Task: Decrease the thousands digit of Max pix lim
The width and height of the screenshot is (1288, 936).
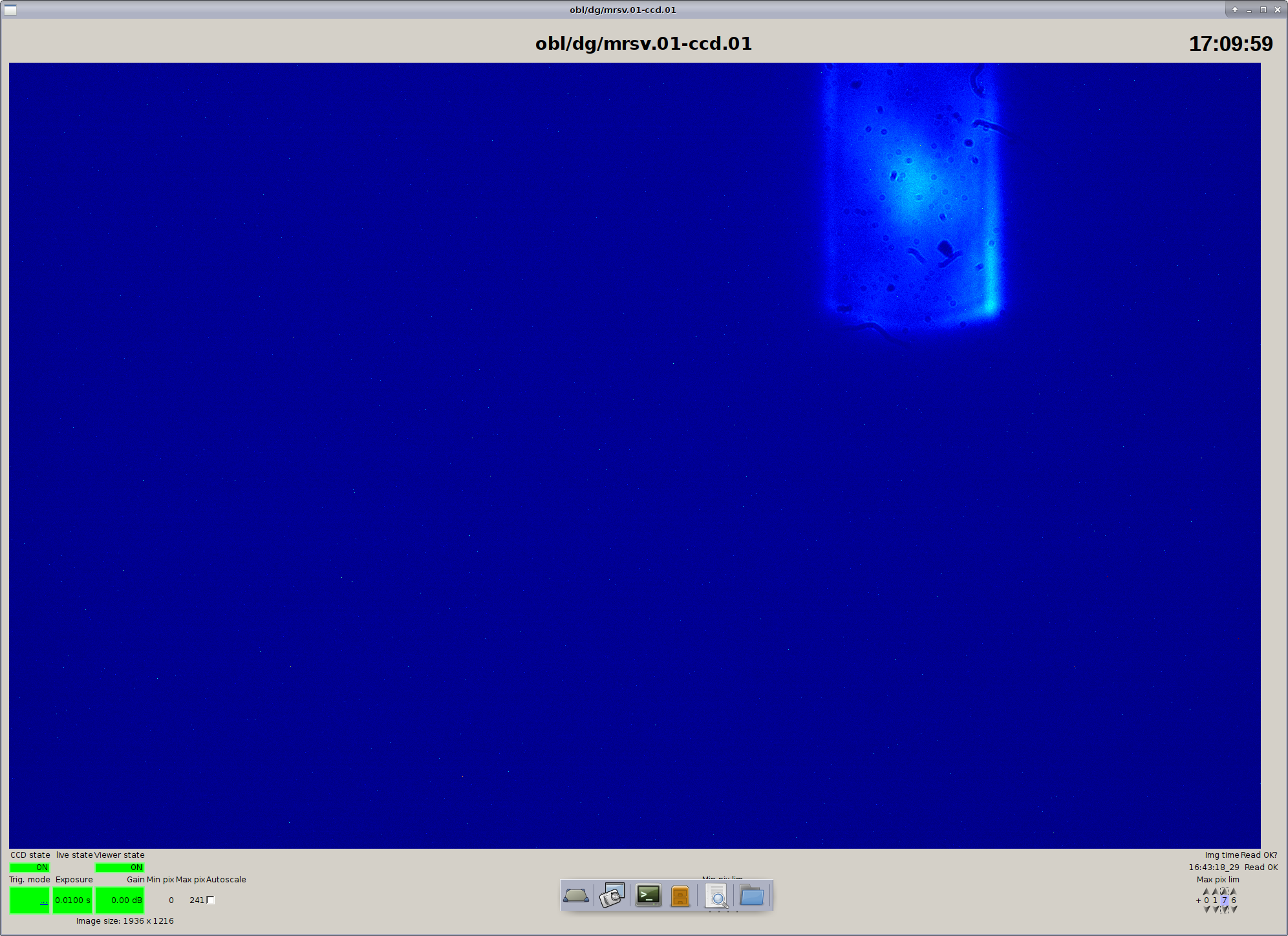Action: pyautogui.click(x=1207, y=909)
